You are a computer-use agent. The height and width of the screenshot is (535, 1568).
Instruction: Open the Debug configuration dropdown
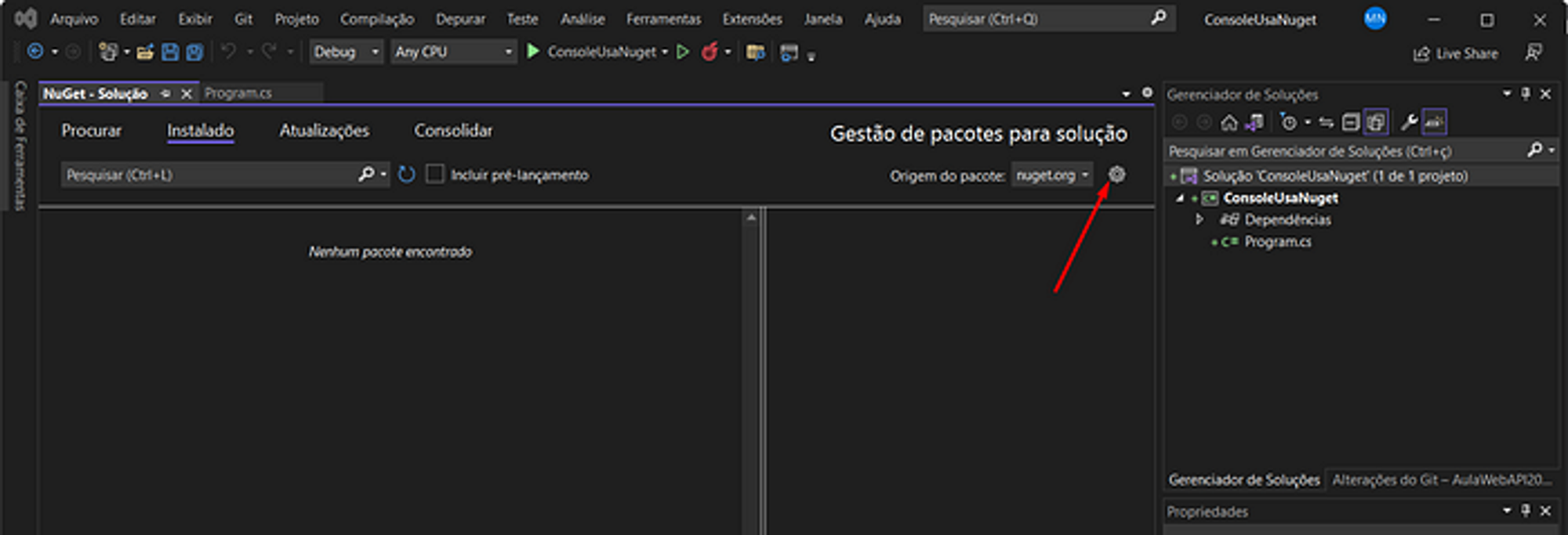(346, 52)
